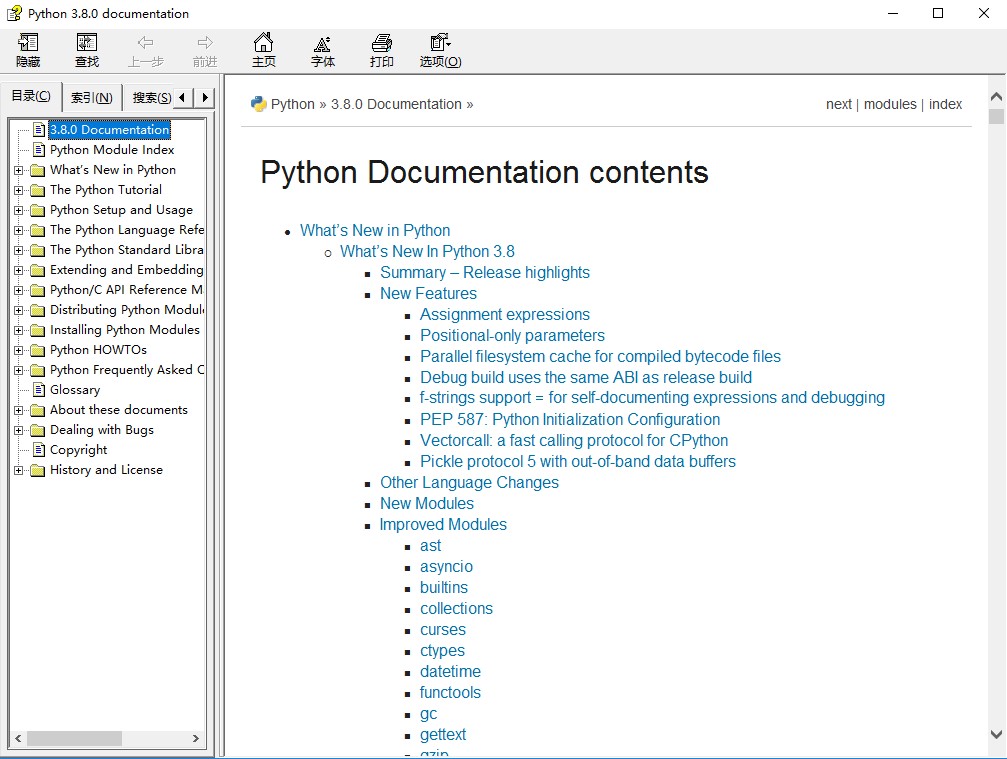Switch to the Index (索引) tab
Image resolution: width=1007 pixels, height=759 pixels.
pyautogui.click(x=91, y=98)
